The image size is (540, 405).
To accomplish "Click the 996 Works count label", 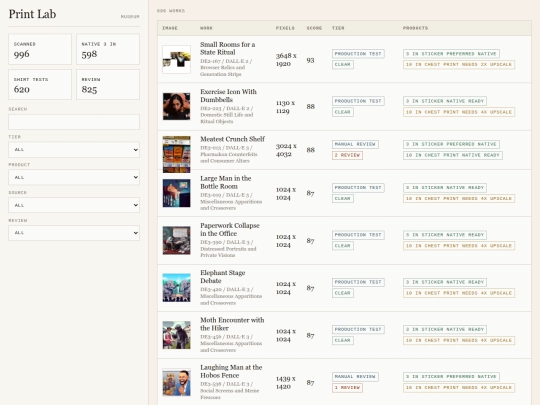I will 171,11.
